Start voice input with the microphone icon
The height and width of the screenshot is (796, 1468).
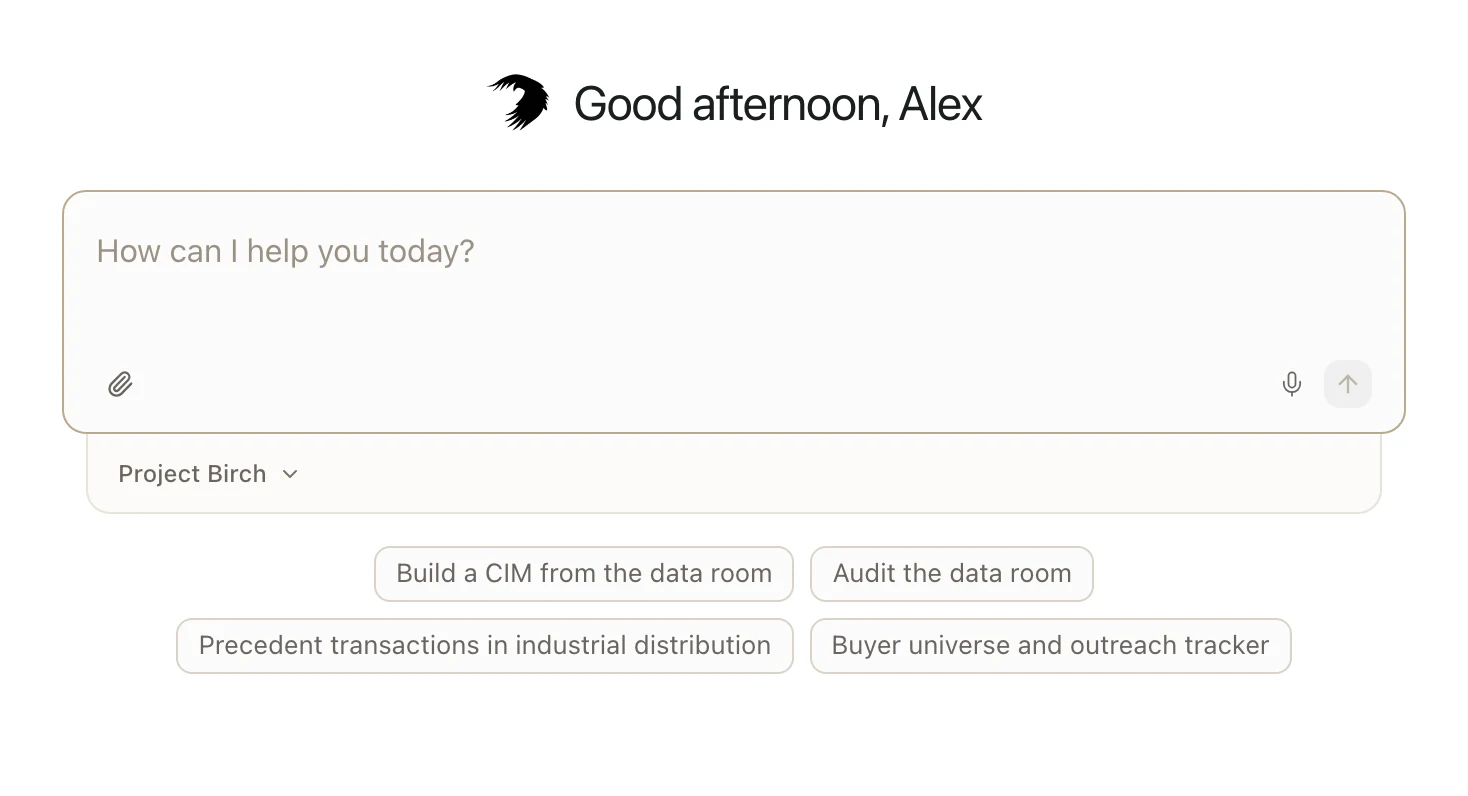coord(1291,384)
